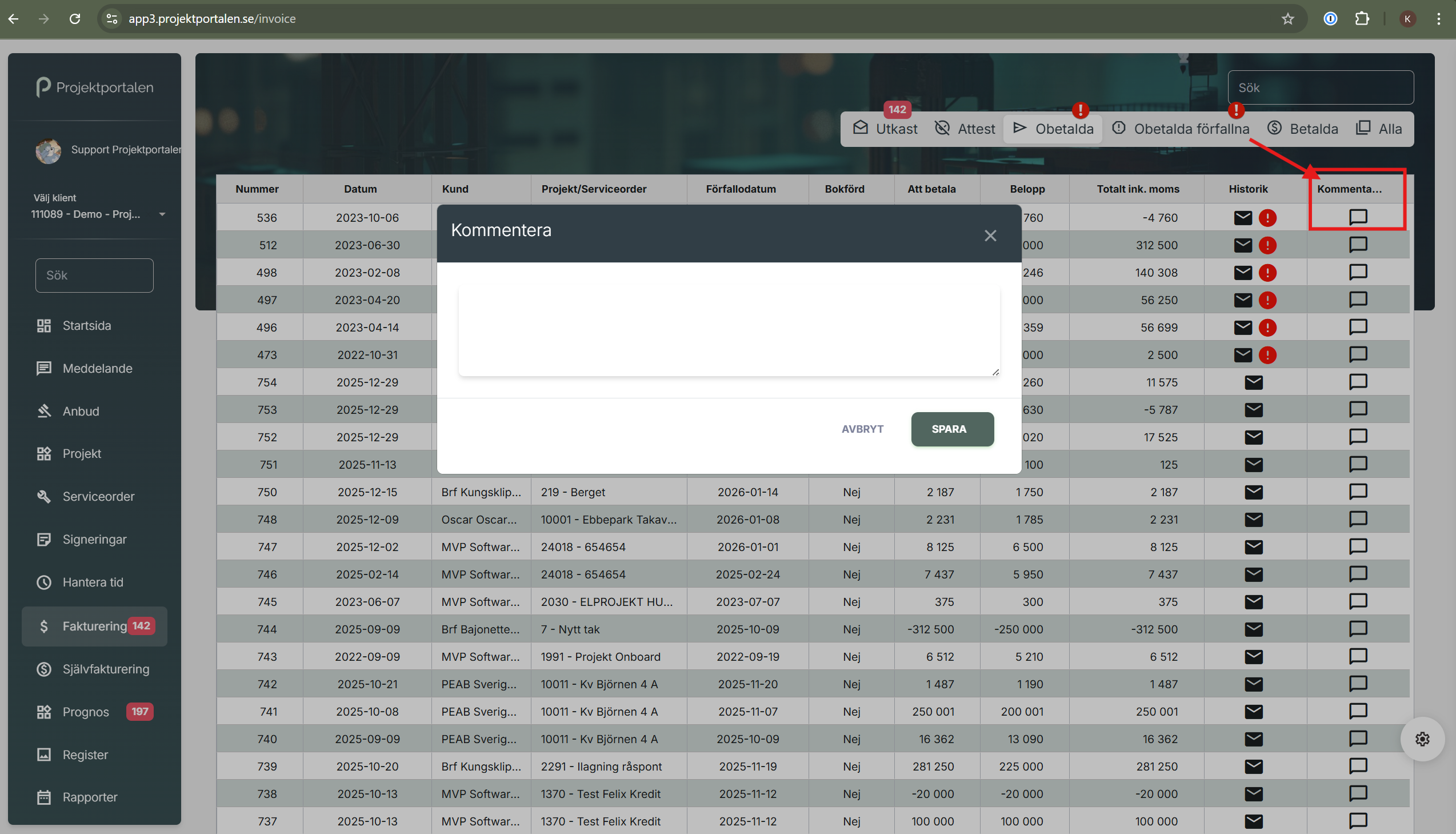Click the sidebar Sök search field
The height and width of the screenshot is (834, 1456).
tap(94, 276)
